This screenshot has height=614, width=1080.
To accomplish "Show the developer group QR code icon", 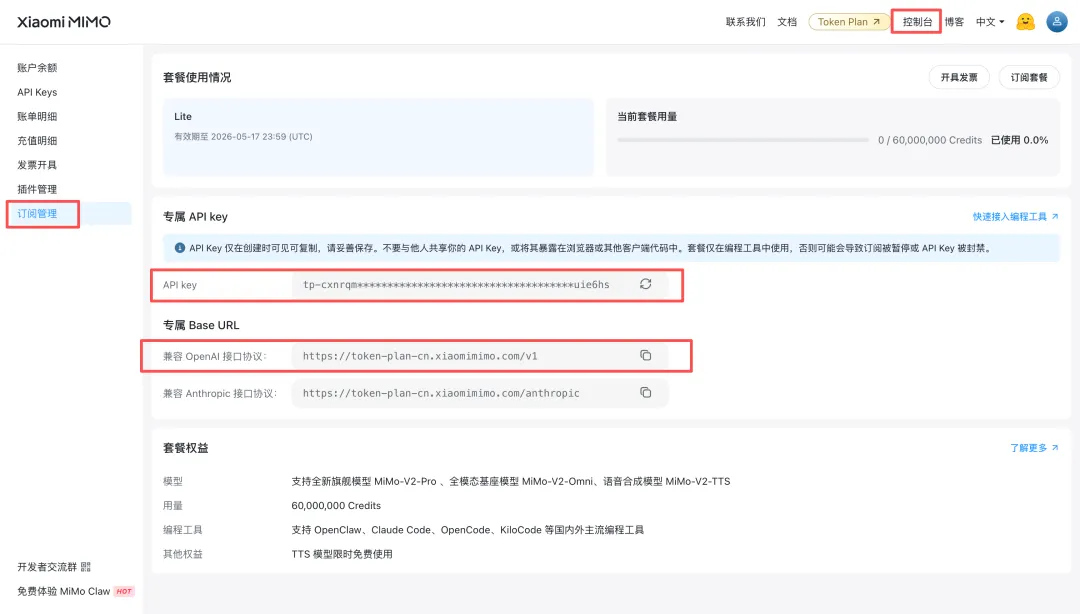I will [86, 566].
